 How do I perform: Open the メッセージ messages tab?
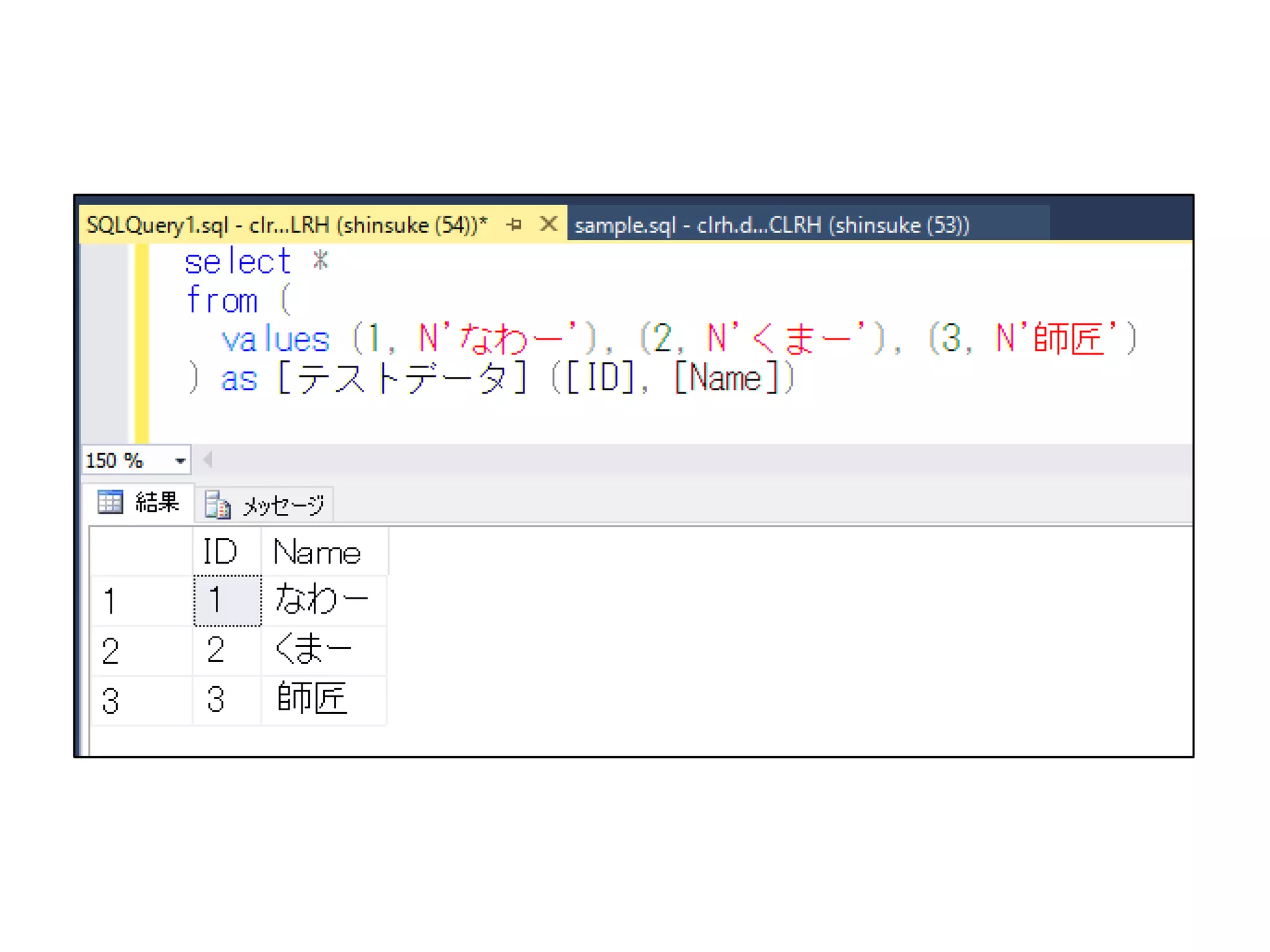click(283, 505)
